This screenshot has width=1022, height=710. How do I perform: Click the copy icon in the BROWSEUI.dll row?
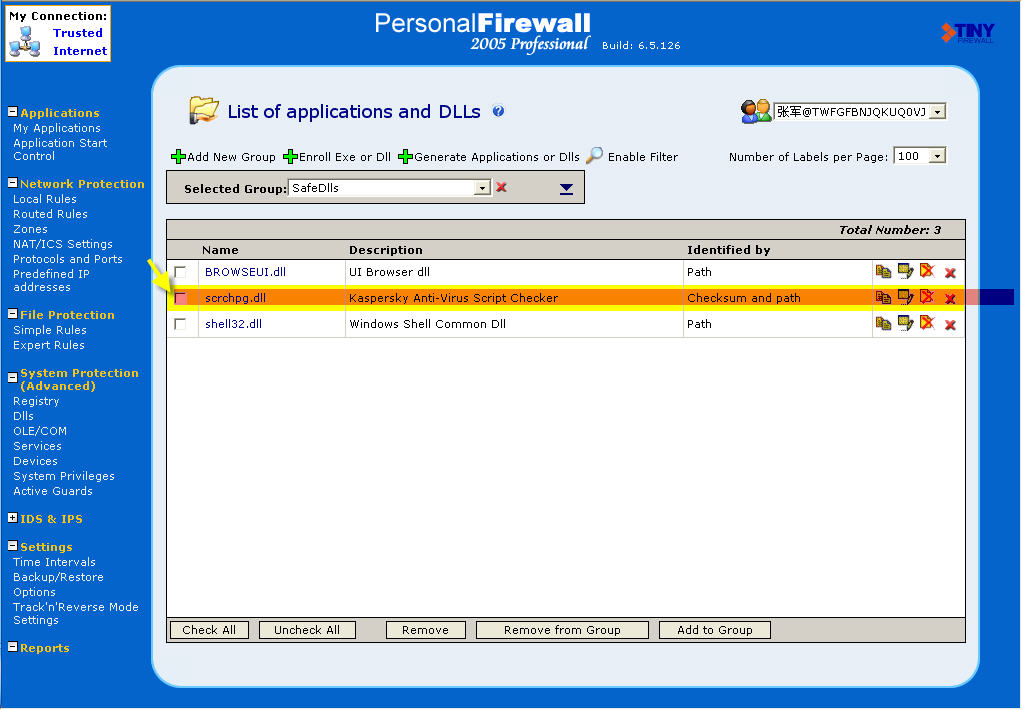pyautogui.click(x=883, y=272)
